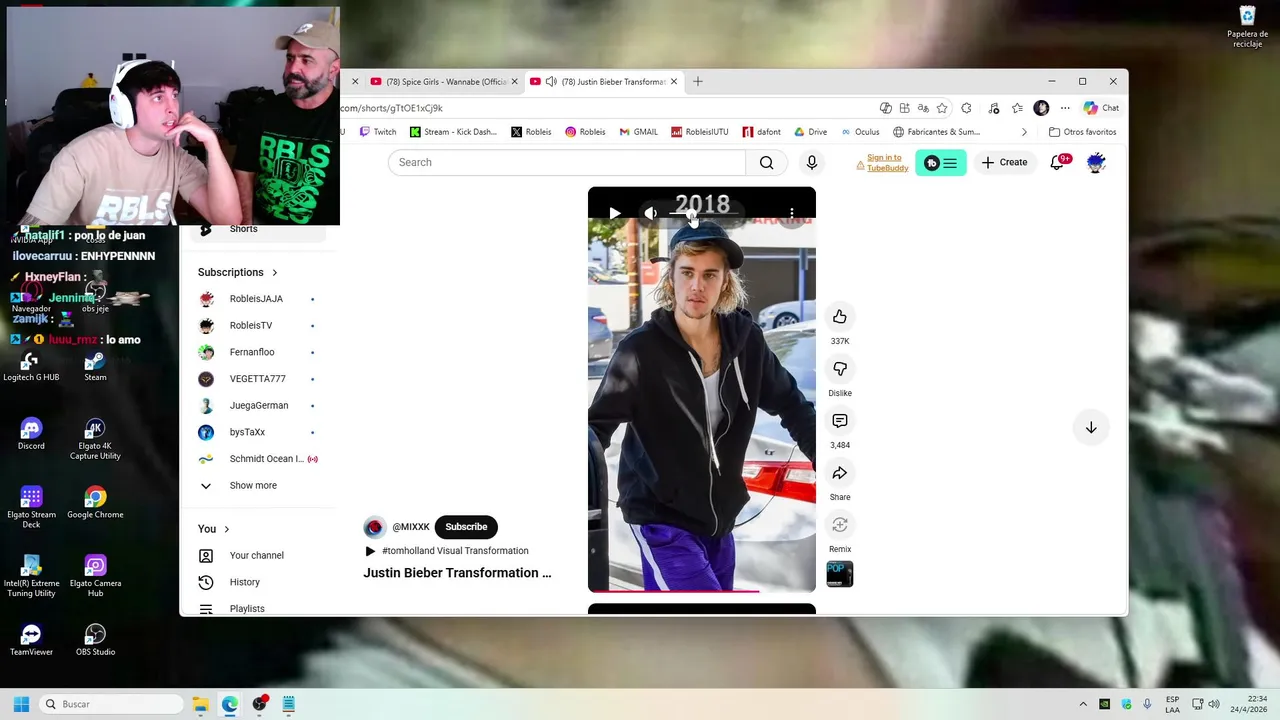Viewport: 1280px width, 720px height.
Task: Subscribe to @MIXXK channel
Action: [466, 527]
